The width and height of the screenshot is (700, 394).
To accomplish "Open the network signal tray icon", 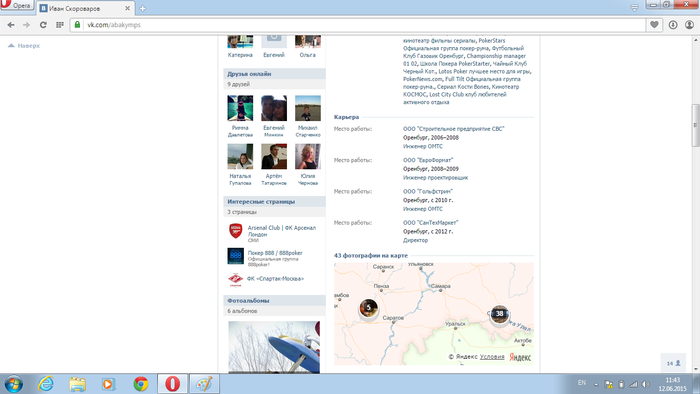I will point(633,384).
